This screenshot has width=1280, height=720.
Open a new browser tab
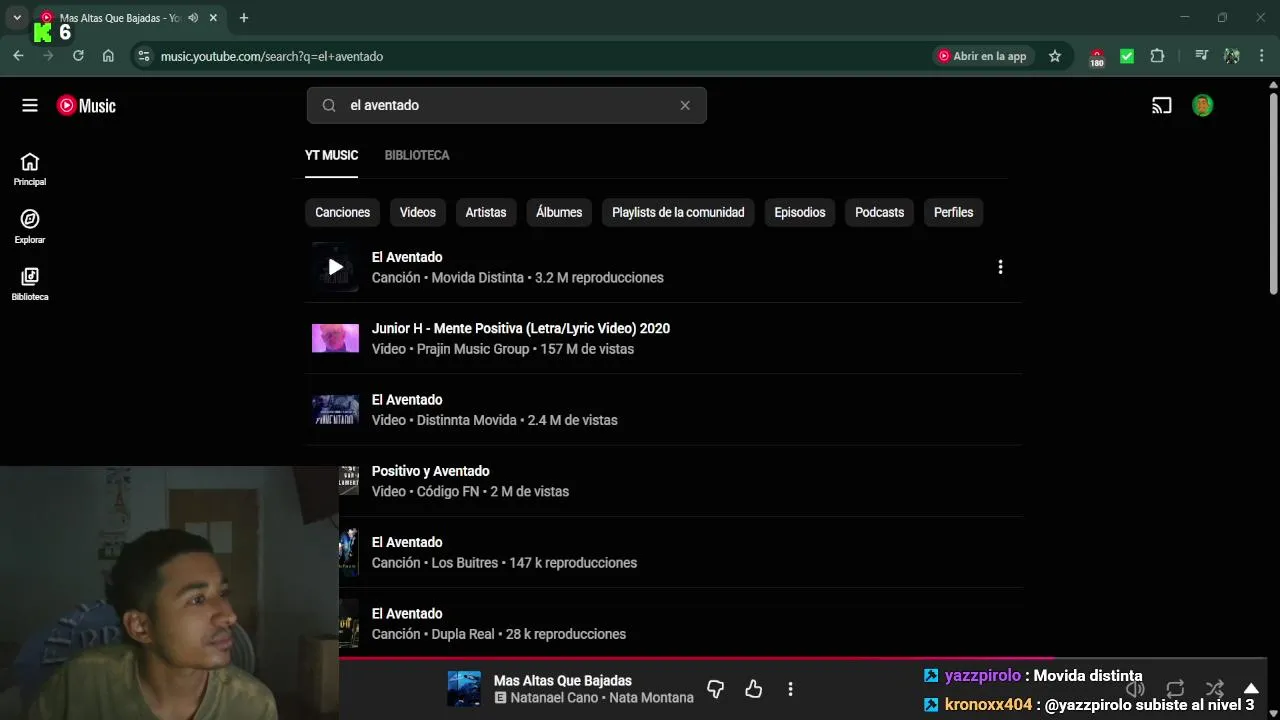coord(244,18)
